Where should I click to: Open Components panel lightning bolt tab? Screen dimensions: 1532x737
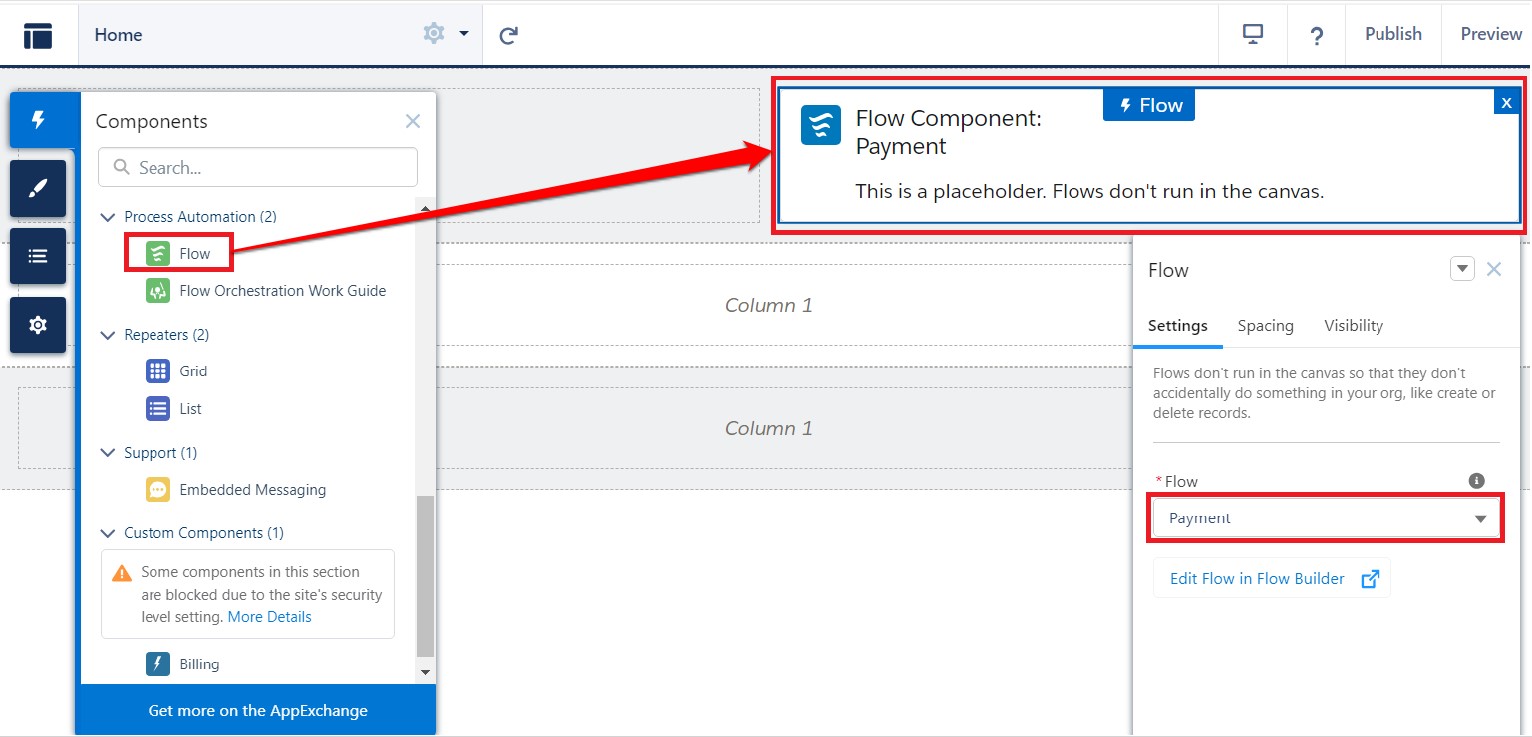[39, 120]
